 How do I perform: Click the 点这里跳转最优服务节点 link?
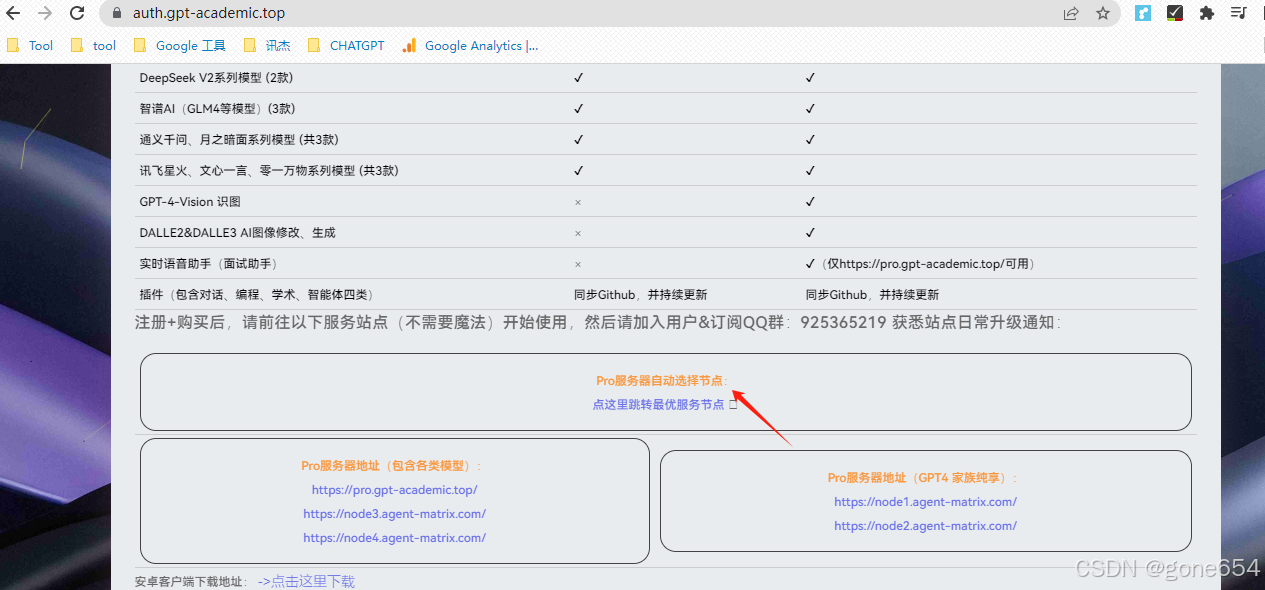point(658,404)
